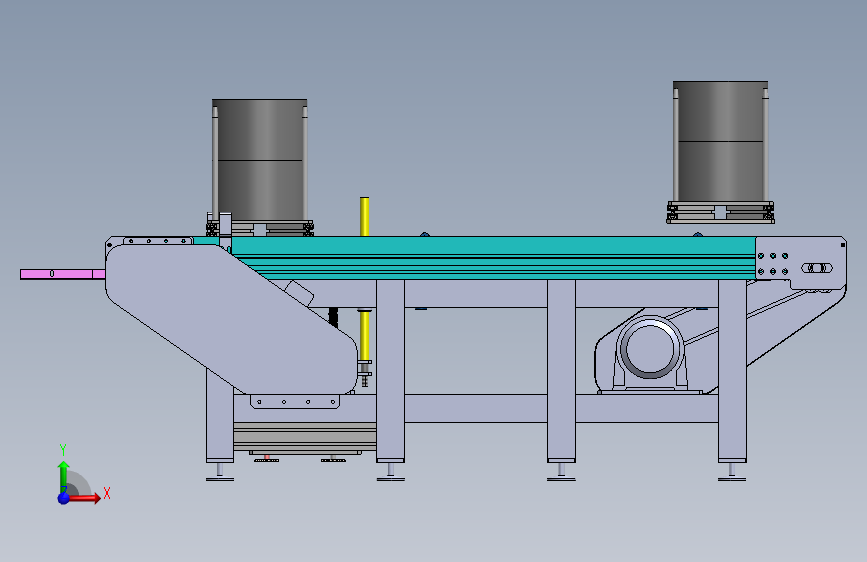The image size is (867, 562).
Task: Select the right end plate with six bolts
Action: pyautogui.click(x=800, y=263)
